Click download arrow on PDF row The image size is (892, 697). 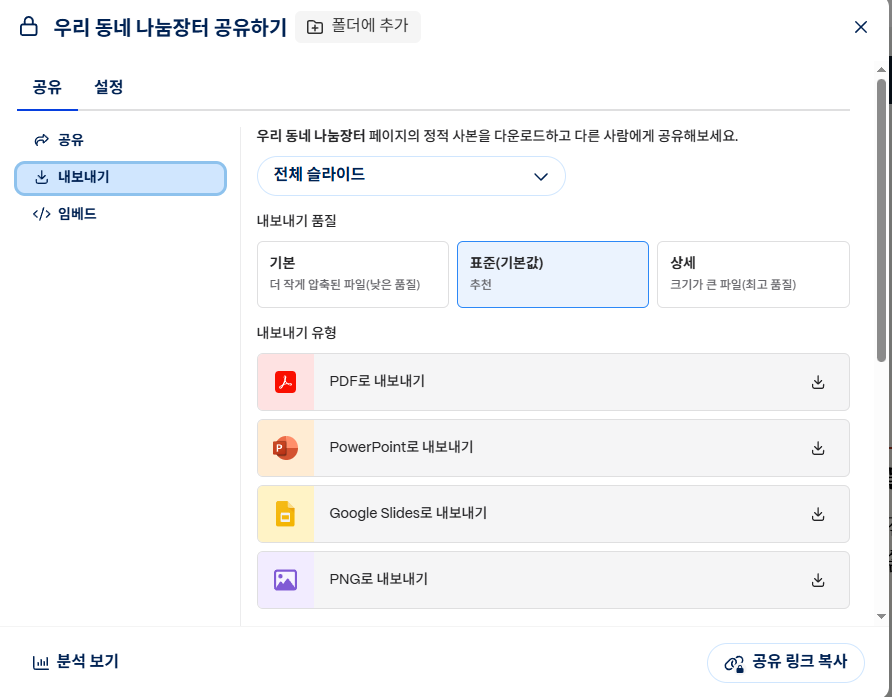click(818, 382)
